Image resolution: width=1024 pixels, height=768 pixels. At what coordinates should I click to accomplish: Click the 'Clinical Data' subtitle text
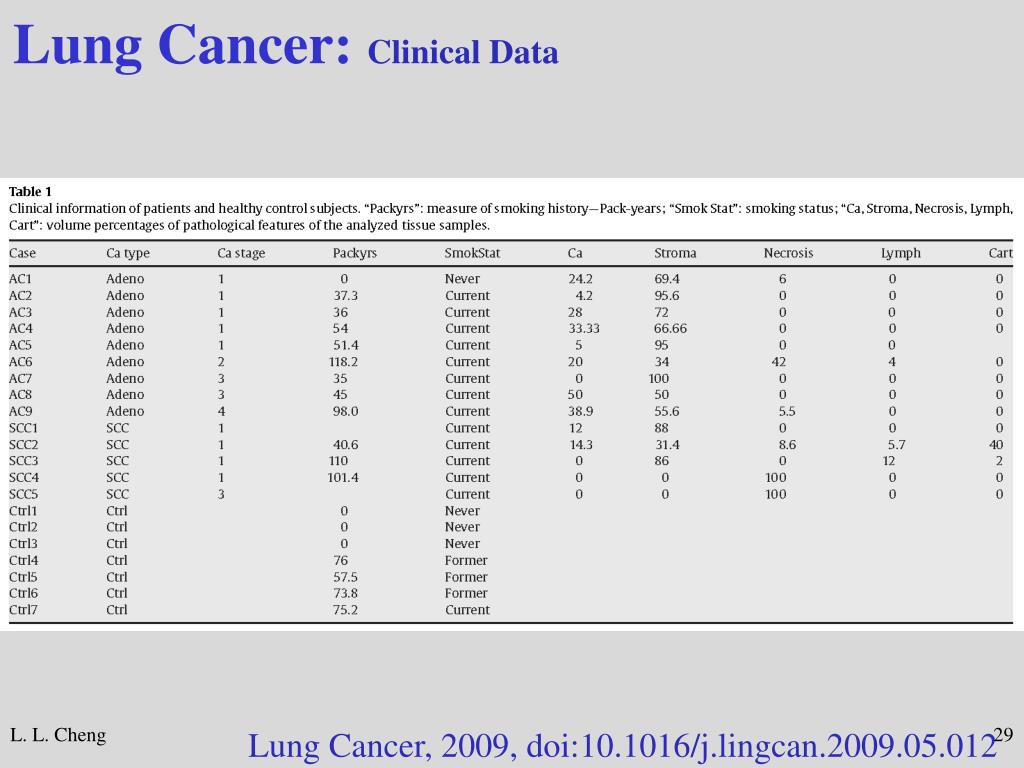point(463,52)
